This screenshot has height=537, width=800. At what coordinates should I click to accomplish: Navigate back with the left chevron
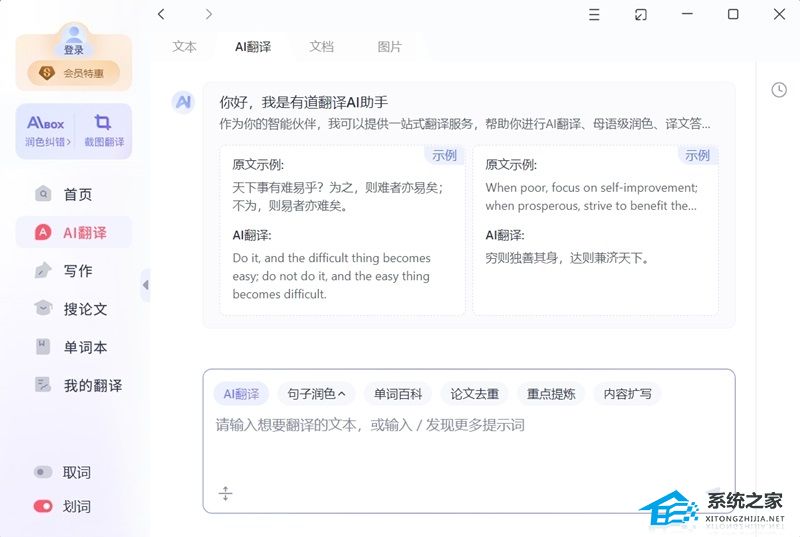pyautogui.click(x=161, y=14)
